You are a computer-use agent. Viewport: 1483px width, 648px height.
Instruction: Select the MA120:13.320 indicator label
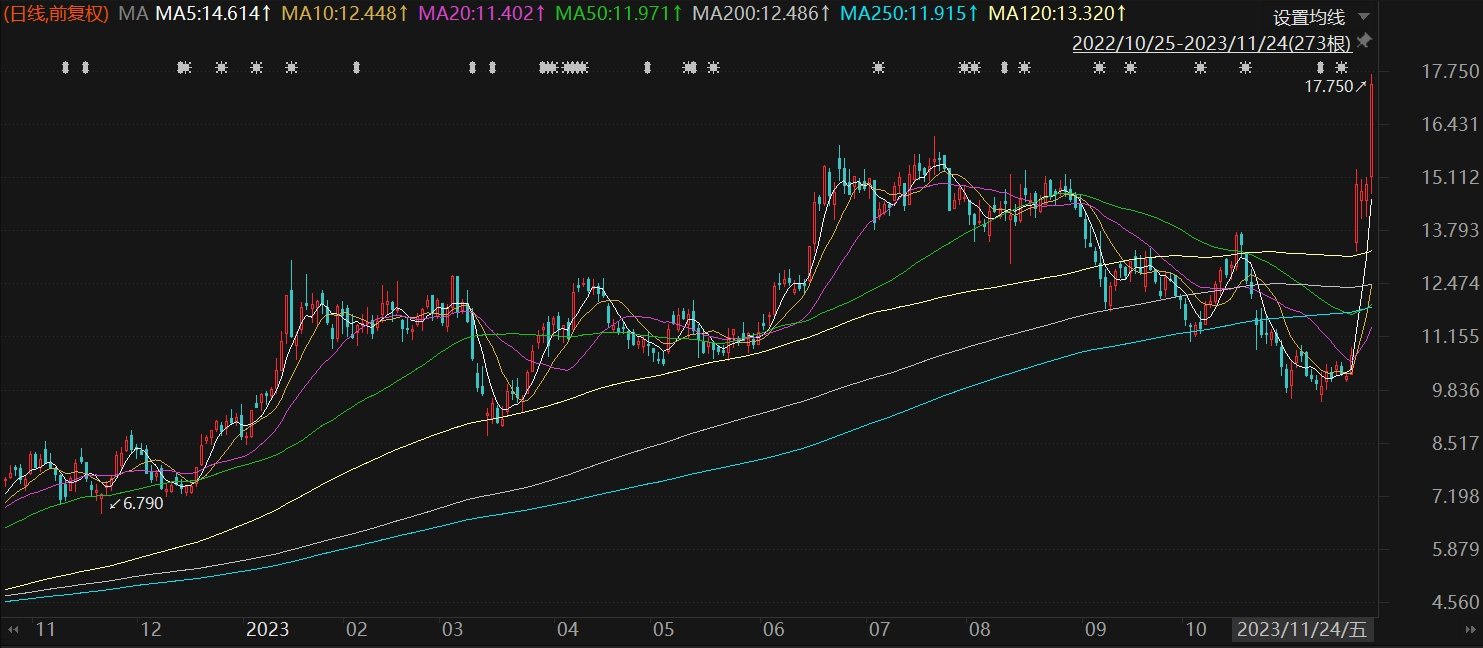tap(1058, 14)
